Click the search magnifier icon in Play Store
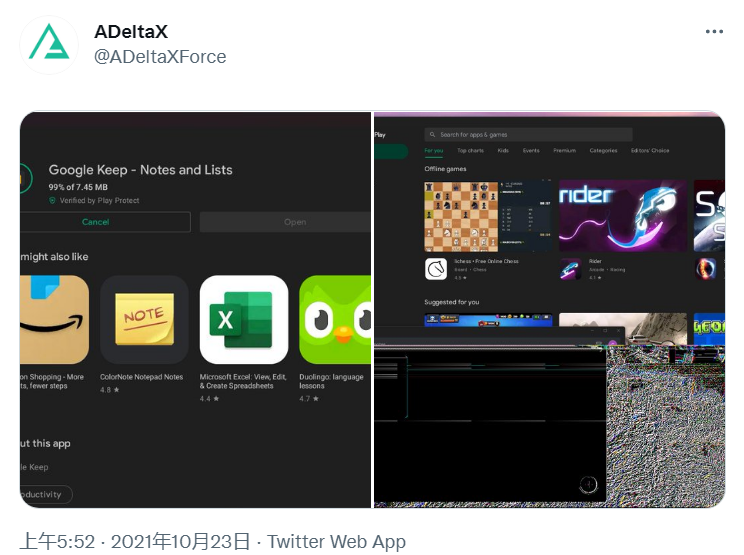This screenshot has width=744, height=555. pyautogui.click(x=432, y=135)
